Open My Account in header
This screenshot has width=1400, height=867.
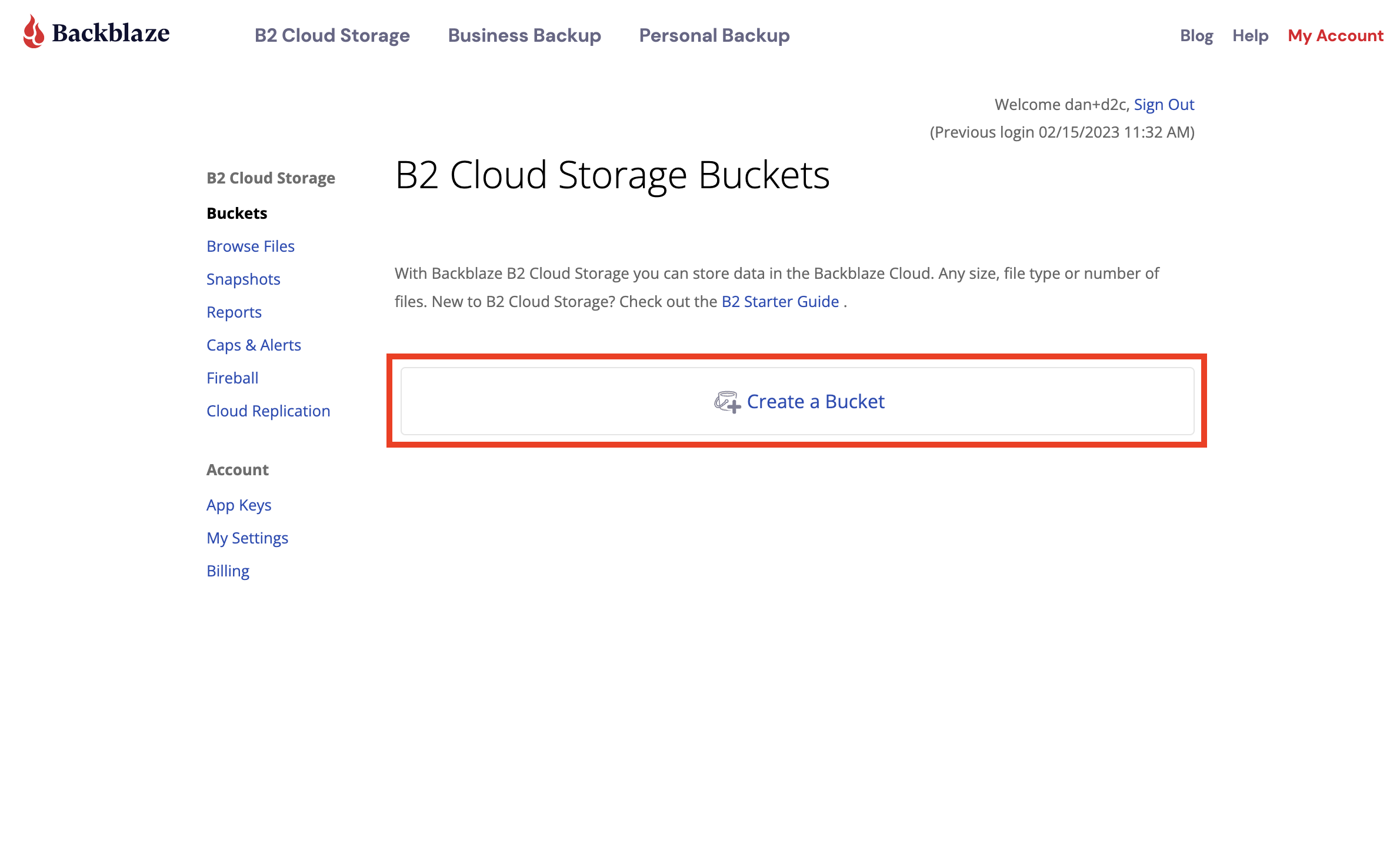coord(1335,36)
